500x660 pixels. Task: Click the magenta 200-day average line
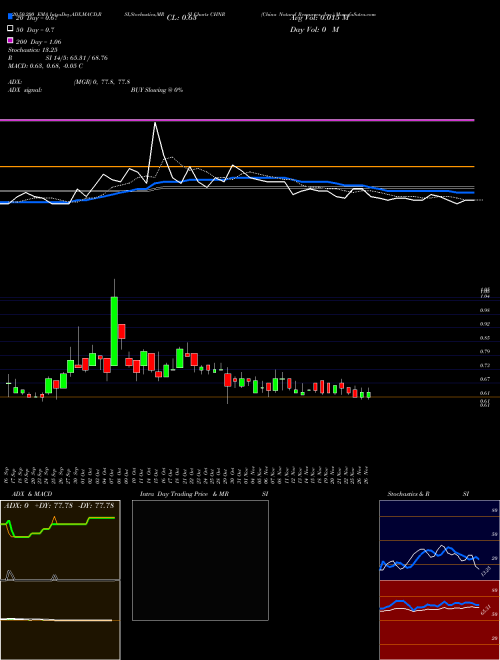(x=237, y=120)
